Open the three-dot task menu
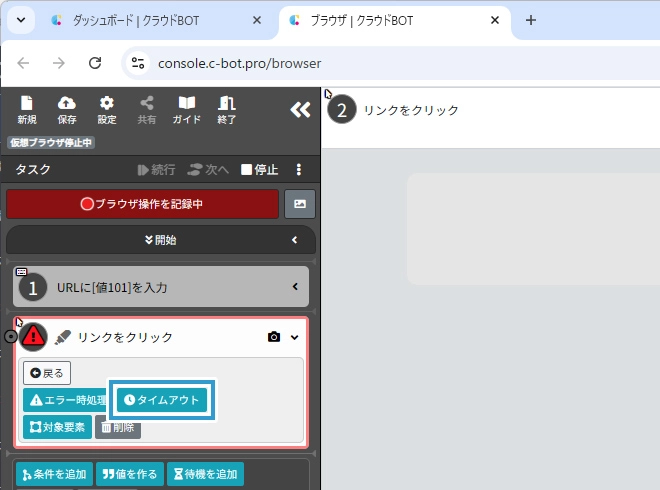 tap(298, 170)
